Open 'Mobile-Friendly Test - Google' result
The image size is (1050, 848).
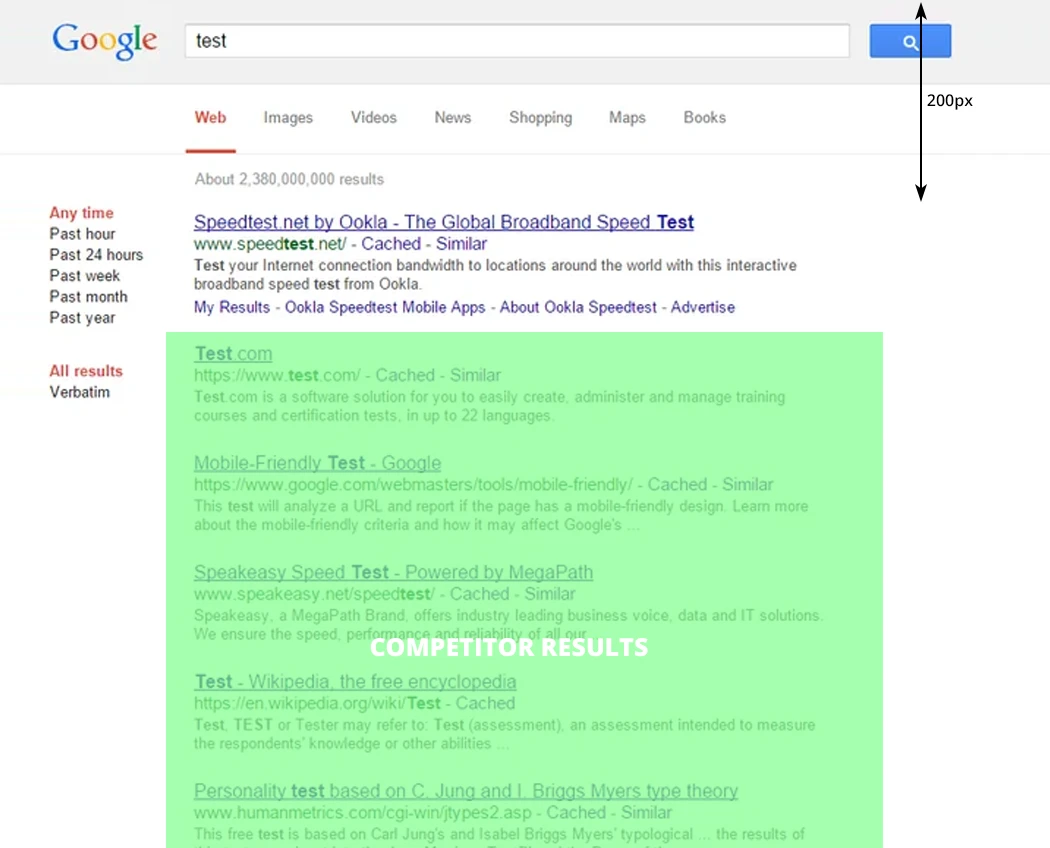317,463
